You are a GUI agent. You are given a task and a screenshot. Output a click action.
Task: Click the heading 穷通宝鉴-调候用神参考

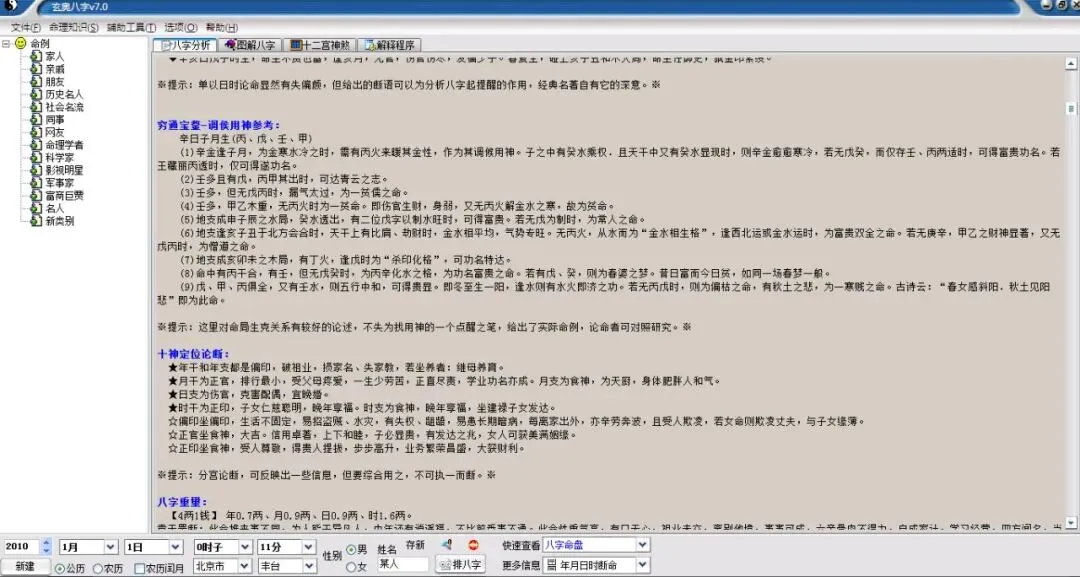[x=219, y=125]
